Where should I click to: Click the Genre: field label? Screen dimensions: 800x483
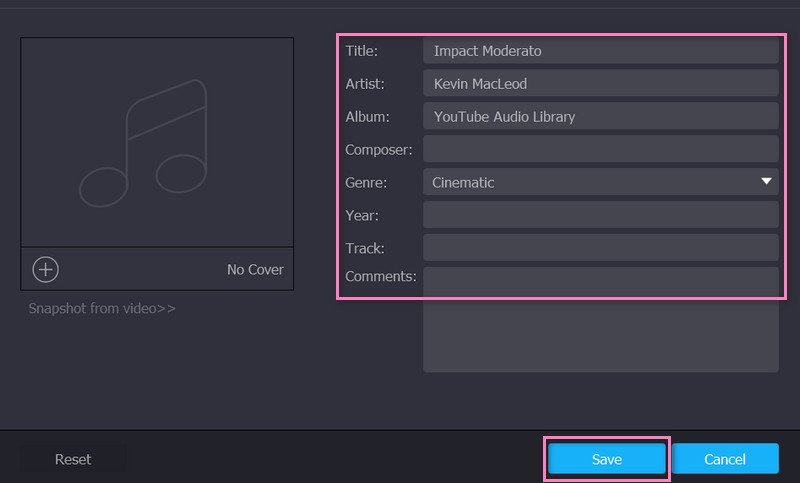tap(366, 182)
